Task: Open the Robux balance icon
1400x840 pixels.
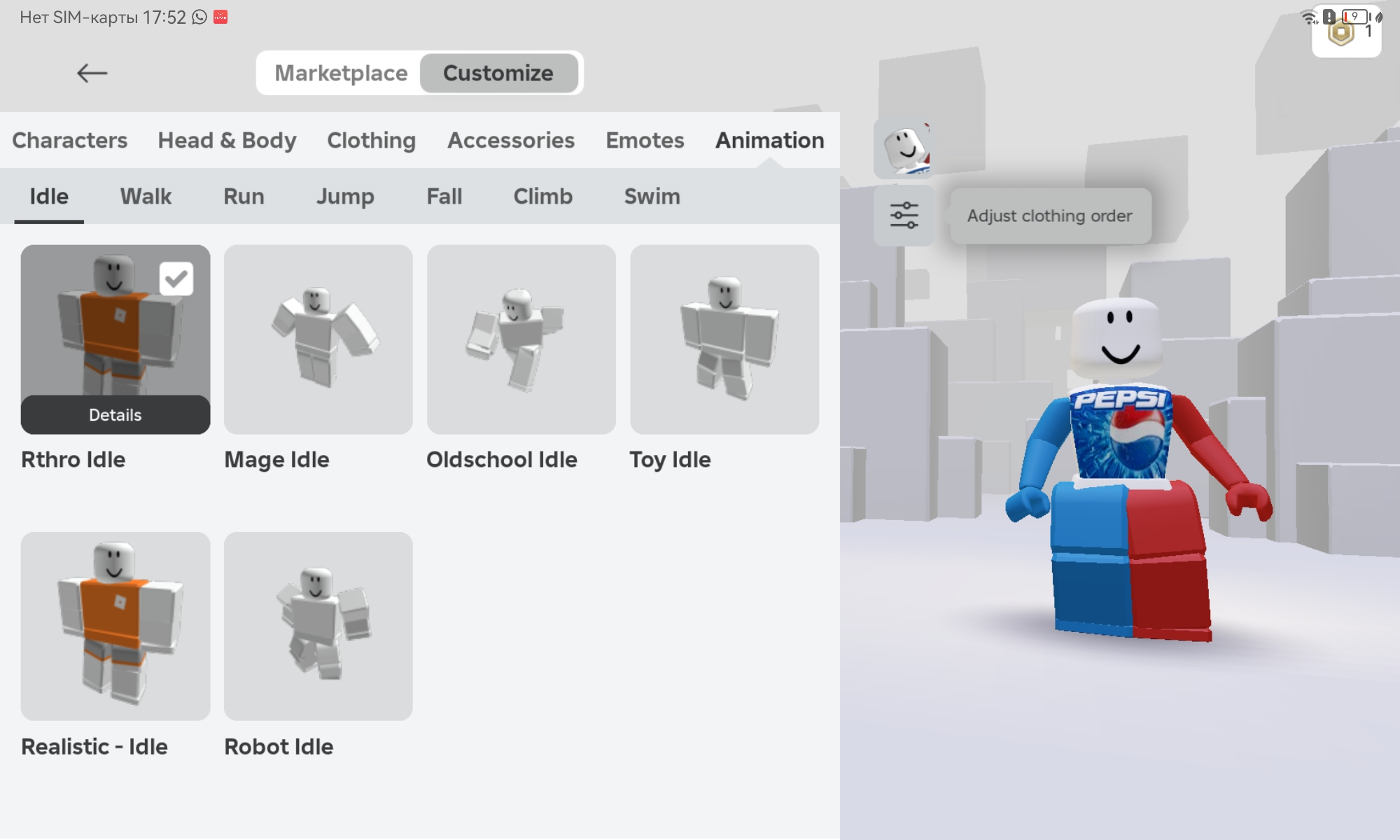Action: (x=1342, y=33)
